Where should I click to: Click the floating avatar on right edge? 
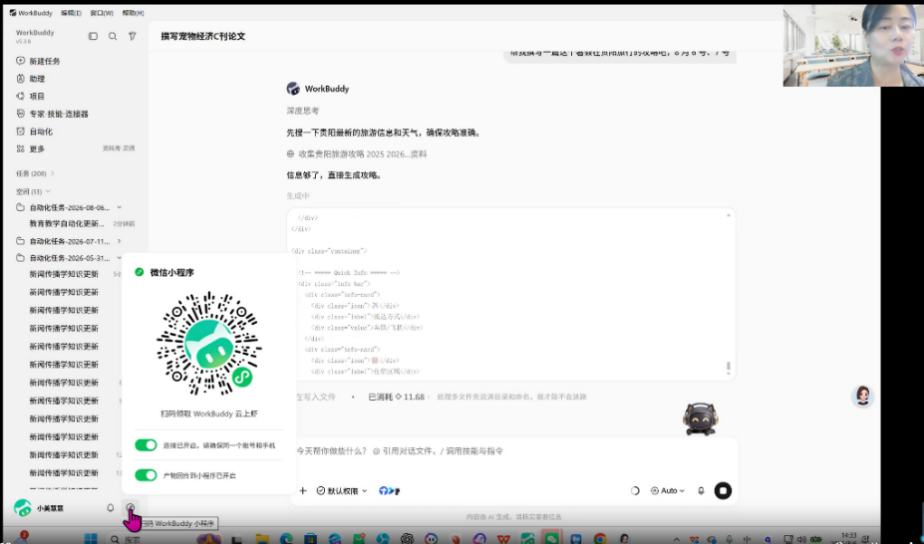pyautogui.click(x=863, y=395)
